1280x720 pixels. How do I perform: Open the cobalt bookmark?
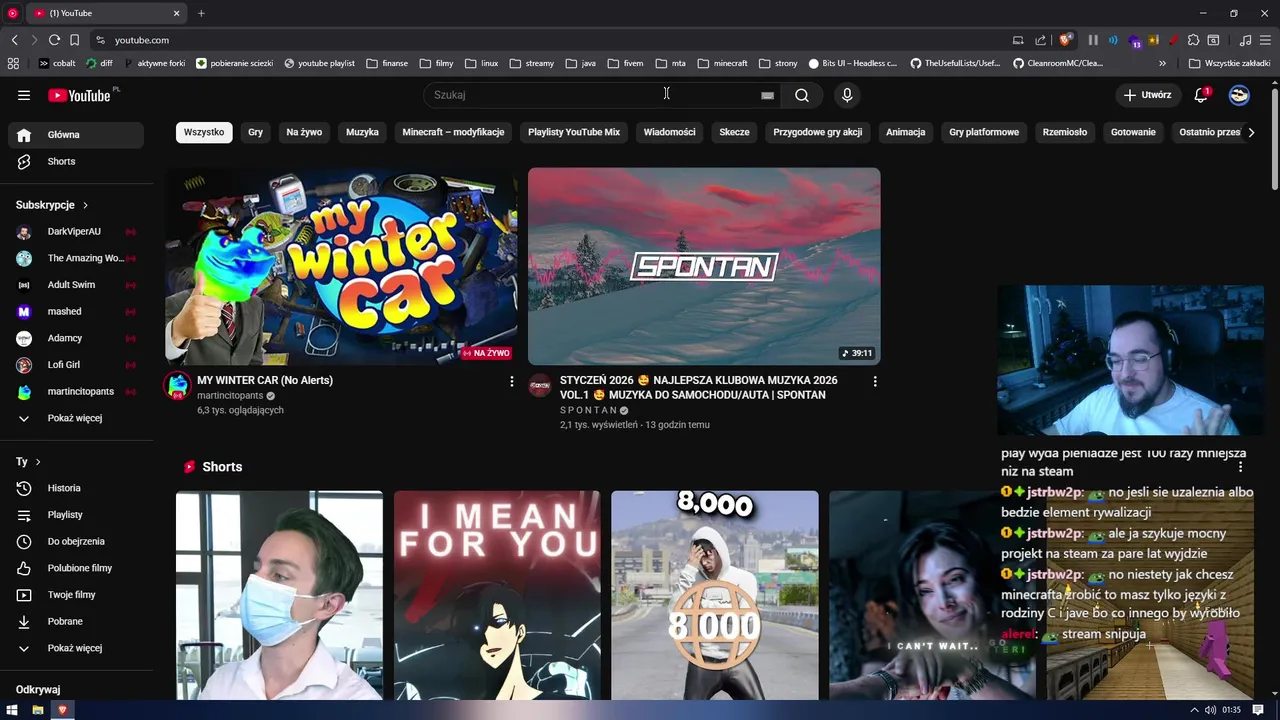click(57, 63)
